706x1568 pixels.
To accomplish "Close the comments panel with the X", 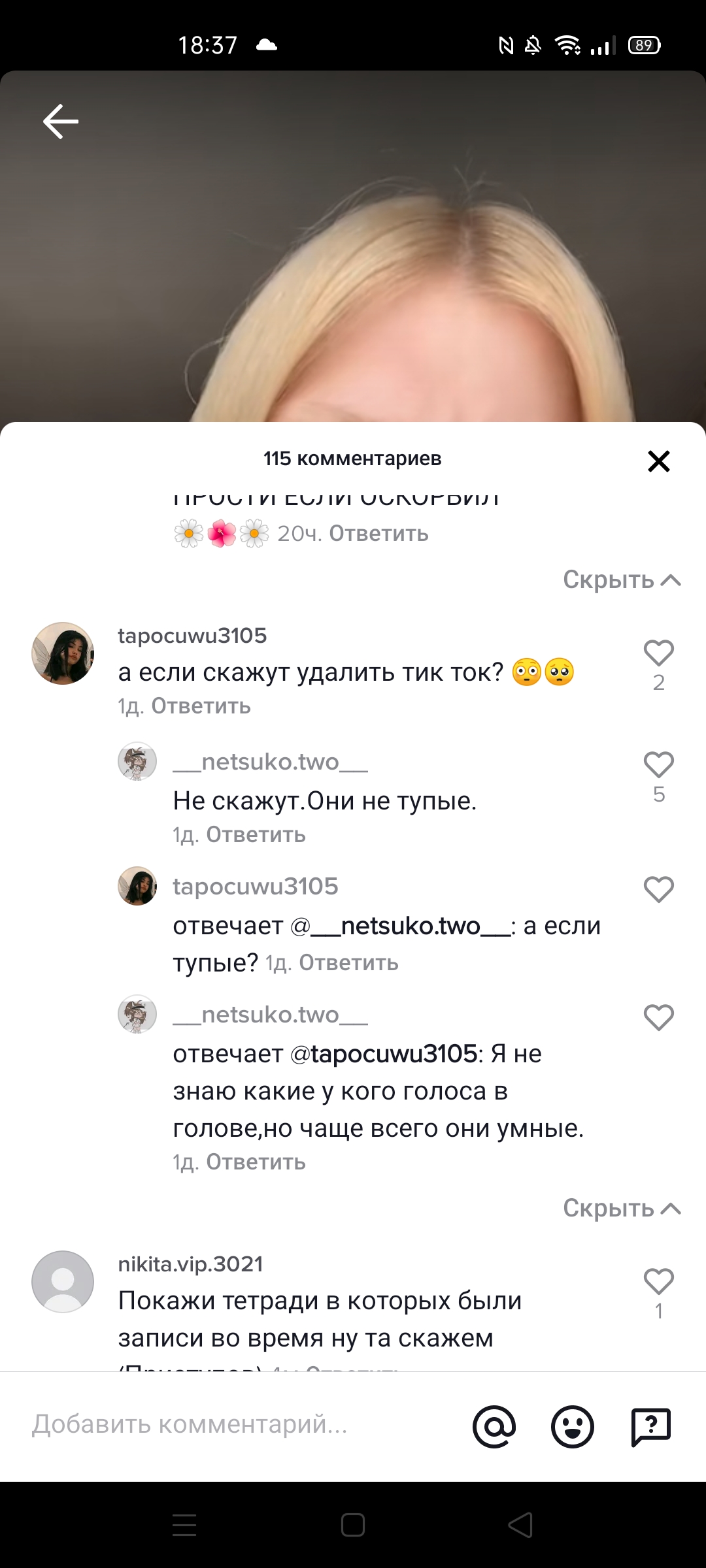I will point(658,461).
